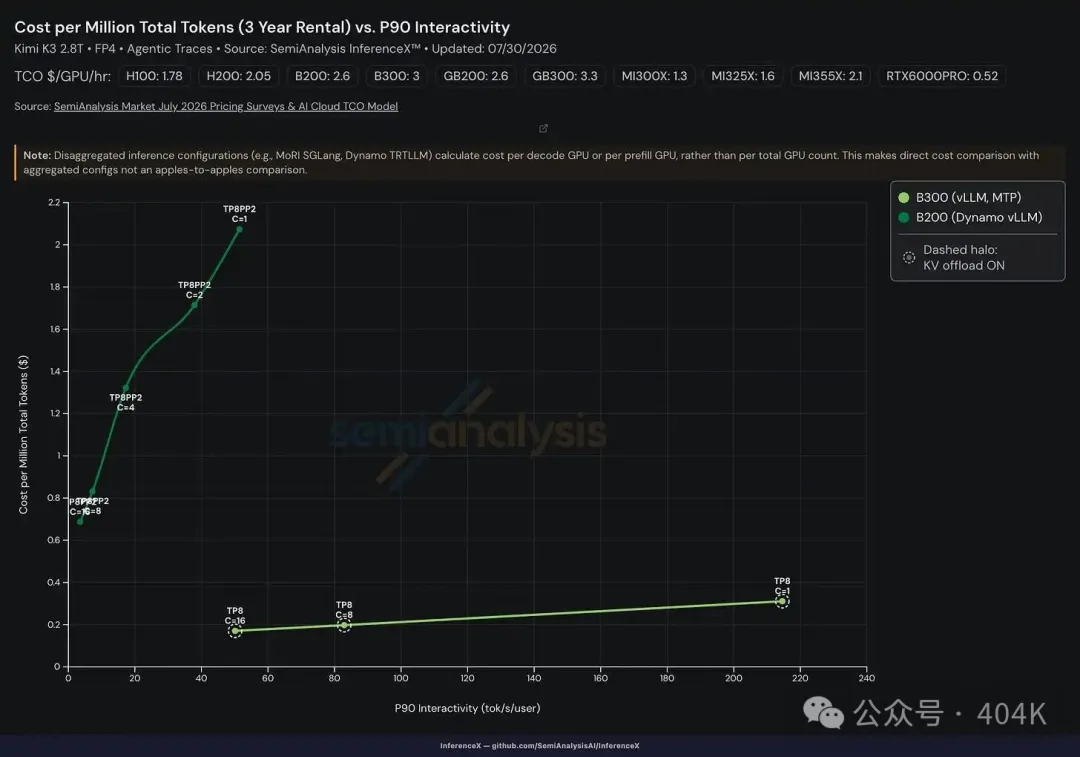Click the MI325X: 1.6 TCO chip
The width and height of the screenshot is (1080, 757).
pos(742,76)
